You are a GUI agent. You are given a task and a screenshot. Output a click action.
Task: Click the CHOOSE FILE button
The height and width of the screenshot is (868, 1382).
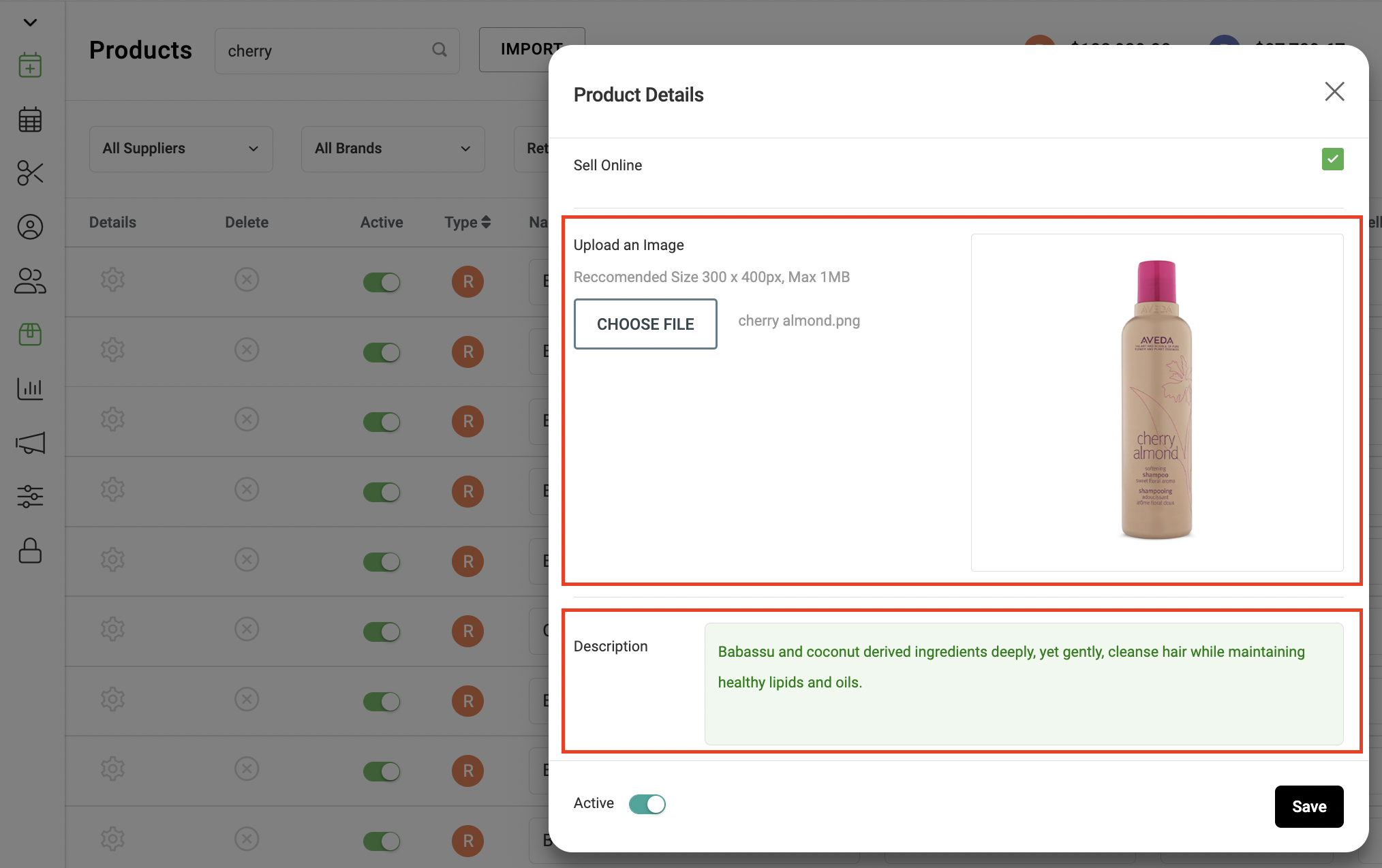(x=645, y=324)
